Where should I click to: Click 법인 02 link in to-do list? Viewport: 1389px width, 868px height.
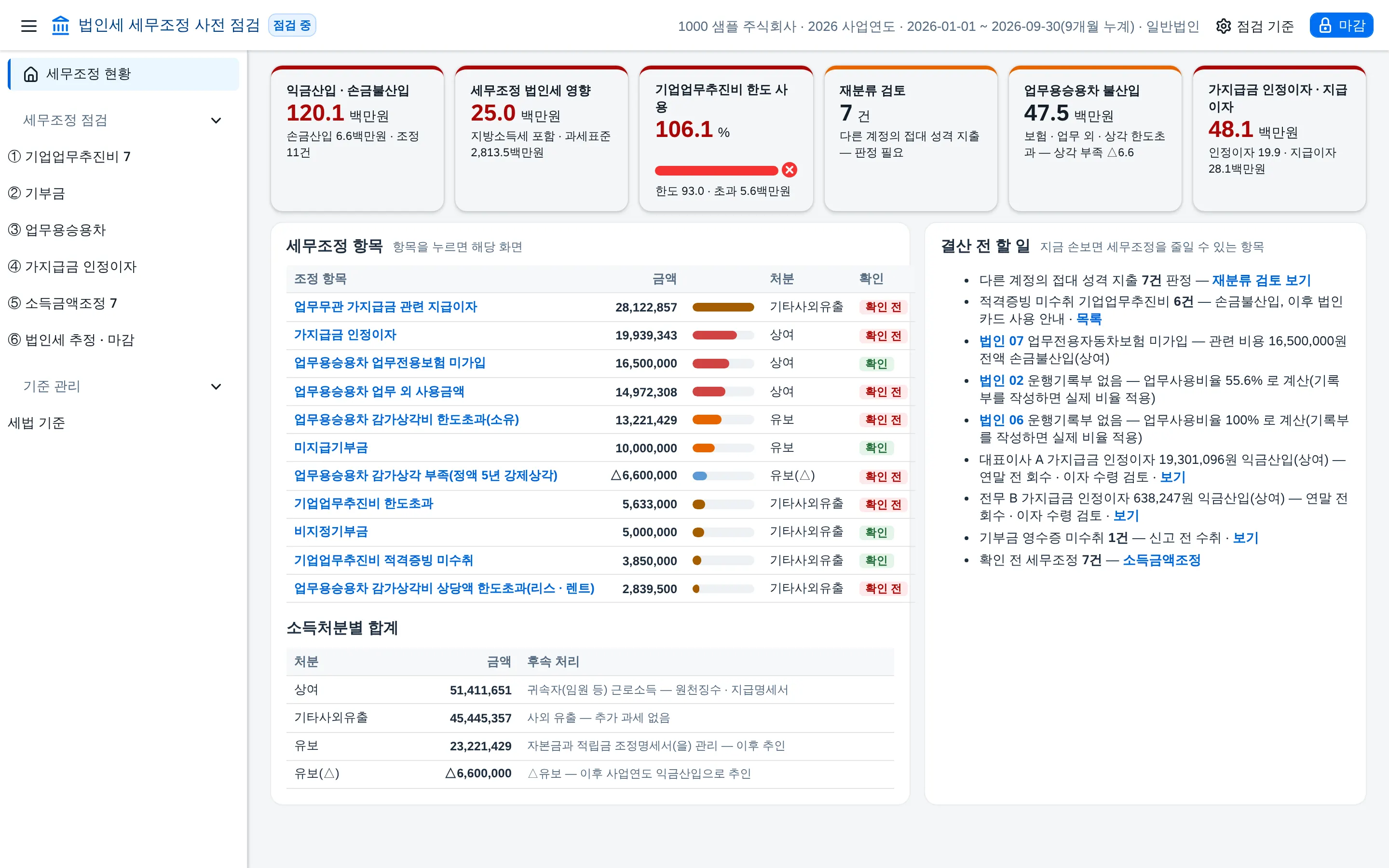[1001, 380]
